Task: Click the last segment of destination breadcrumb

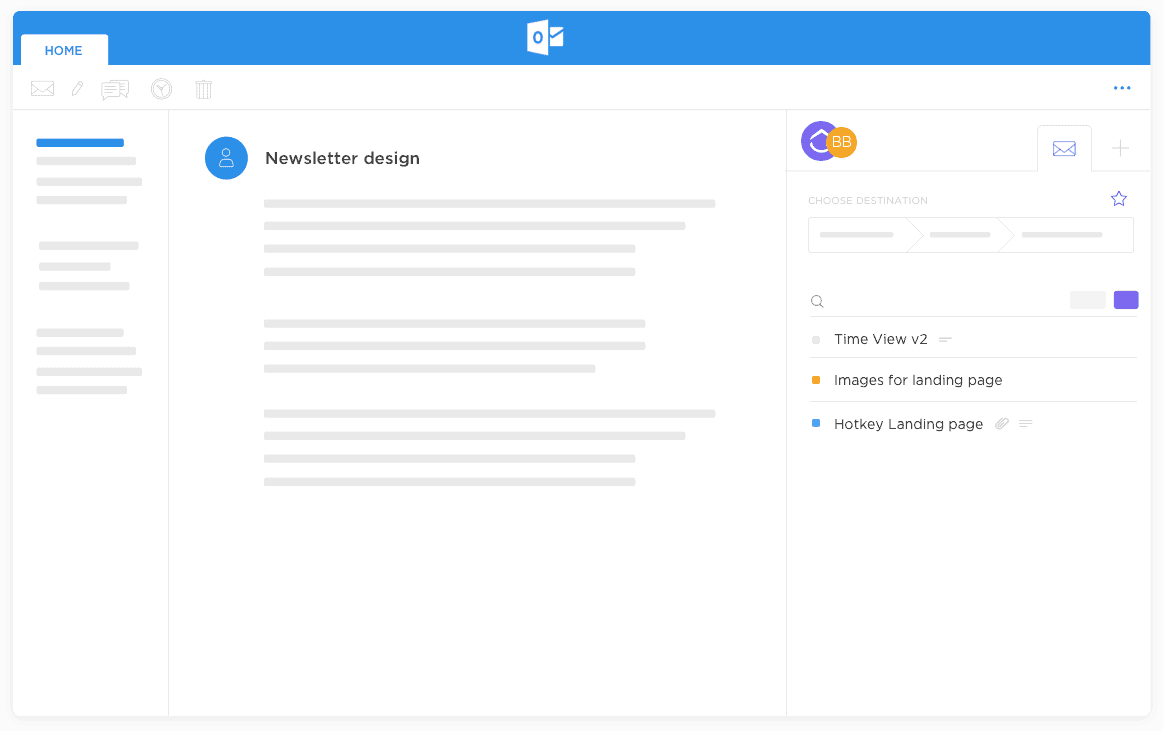Action: click(1063, 235)
